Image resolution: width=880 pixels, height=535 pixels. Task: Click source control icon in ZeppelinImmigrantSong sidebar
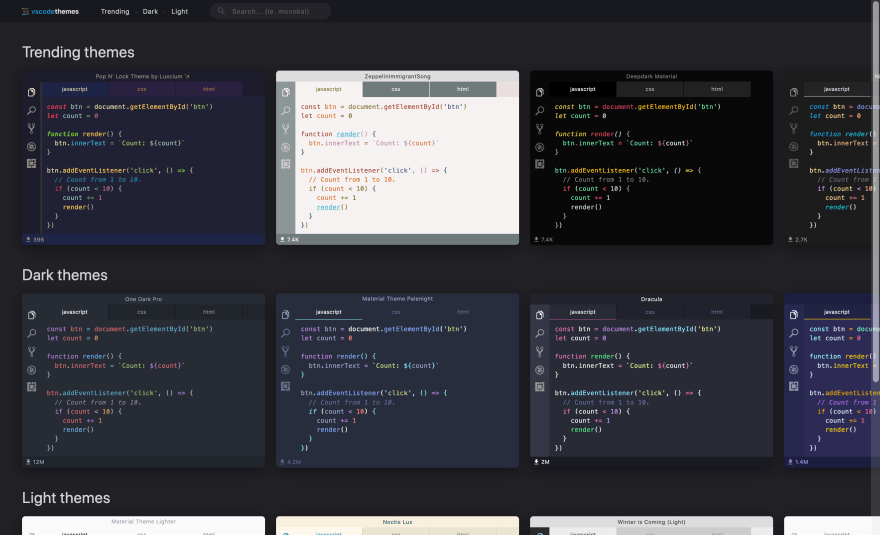coord(286,129)
